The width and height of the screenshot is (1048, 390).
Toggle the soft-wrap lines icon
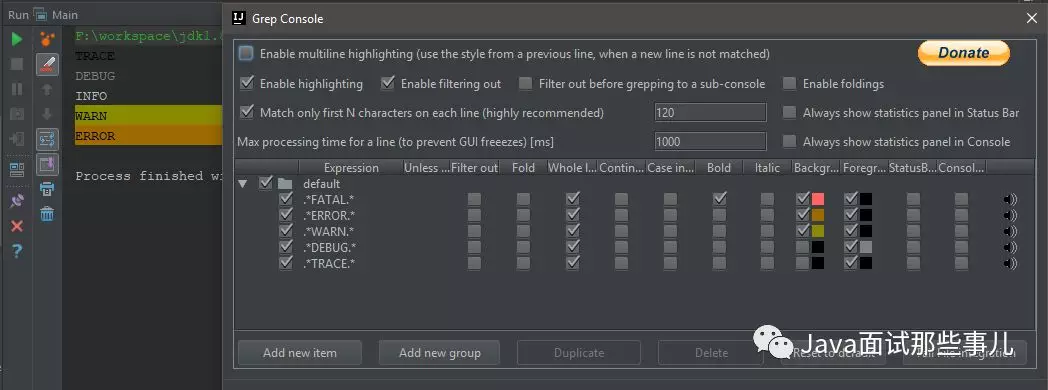47,140
